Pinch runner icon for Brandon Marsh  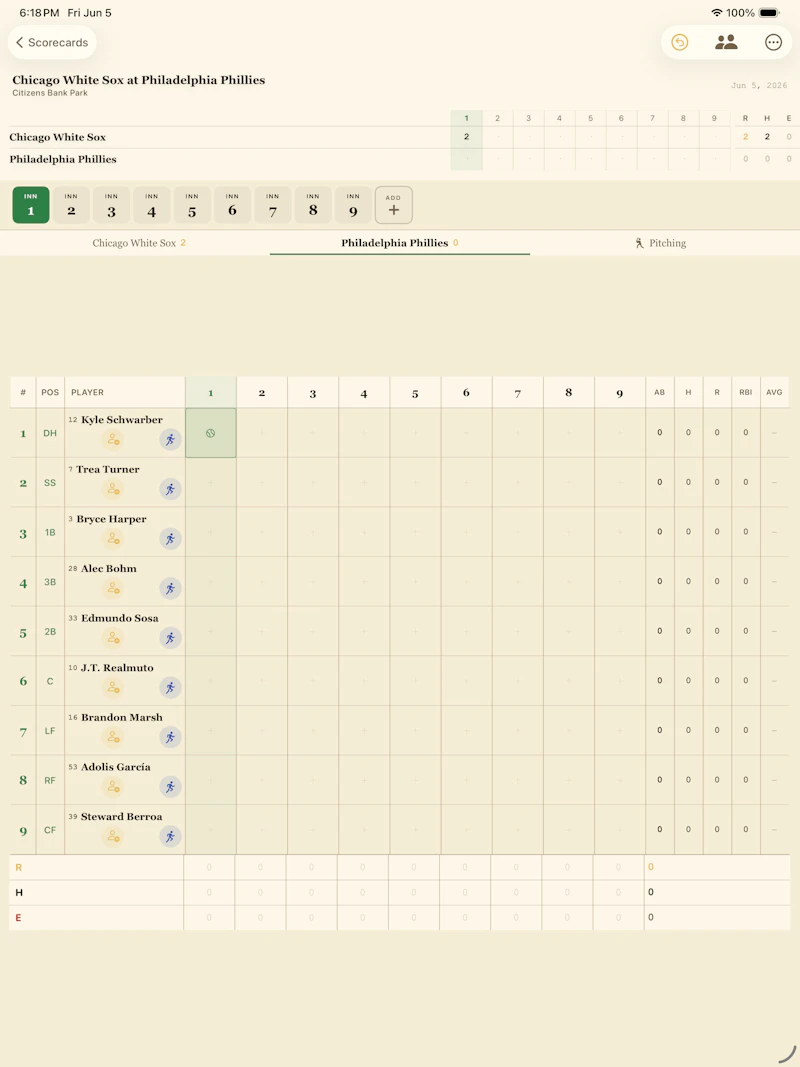point(171,738)
